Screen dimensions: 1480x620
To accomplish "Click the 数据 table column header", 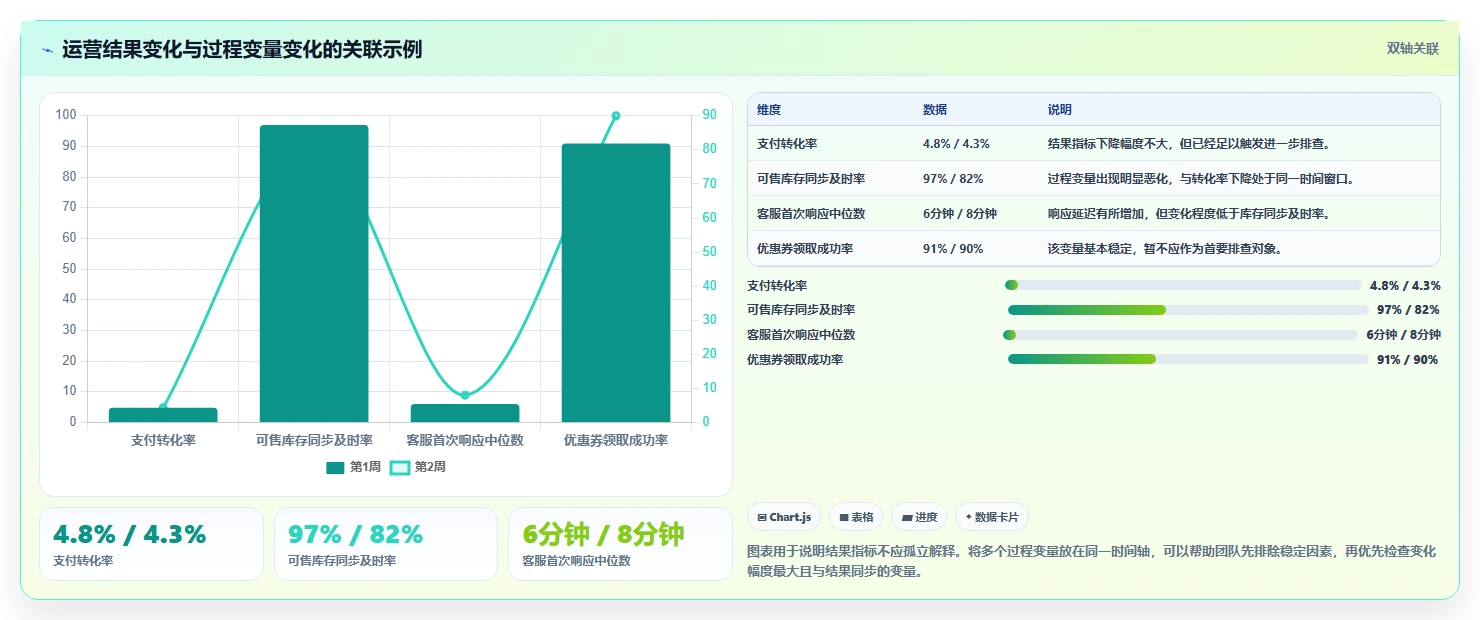I will [935, 110].
